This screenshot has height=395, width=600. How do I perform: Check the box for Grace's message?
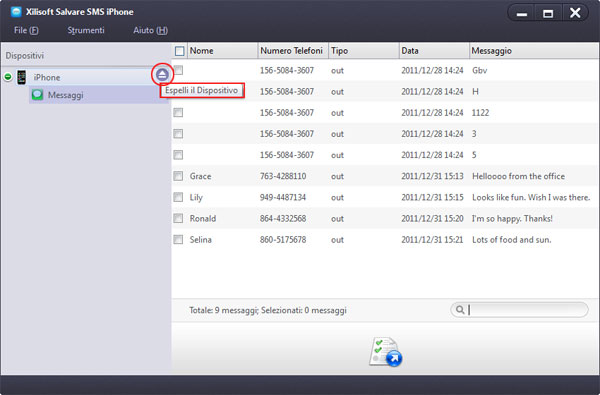coord(178,176)
